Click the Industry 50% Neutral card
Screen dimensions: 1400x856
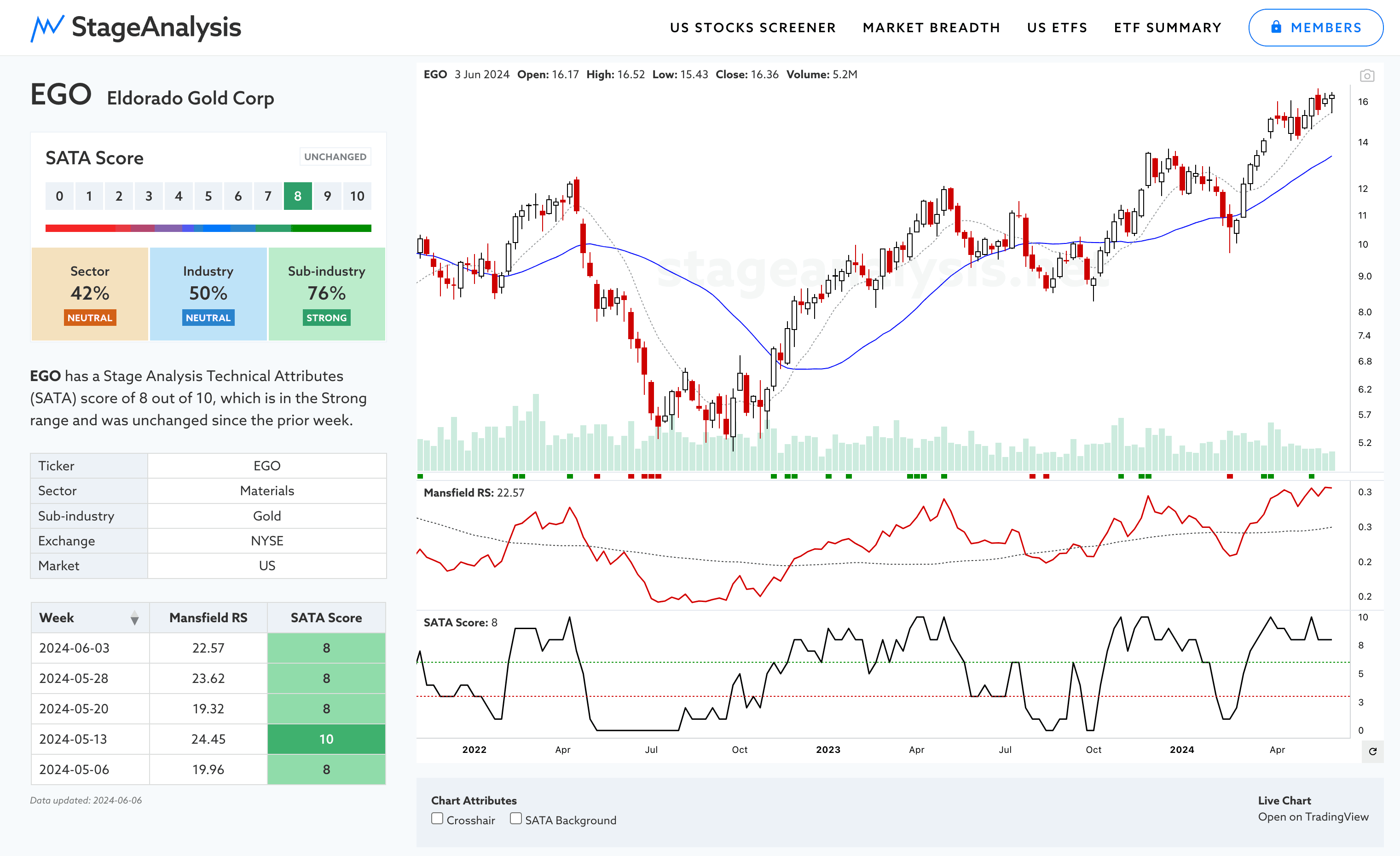[208, 294]
